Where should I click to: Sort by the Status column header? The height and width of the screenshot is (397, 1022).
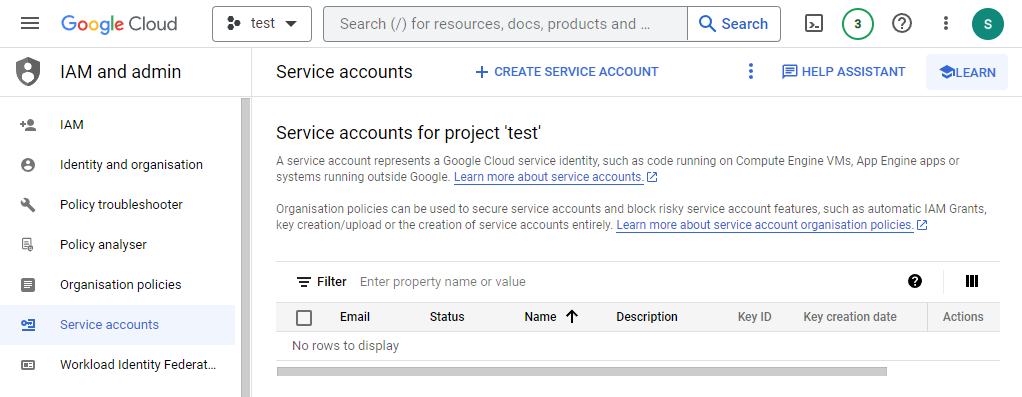tap(447, 317)
